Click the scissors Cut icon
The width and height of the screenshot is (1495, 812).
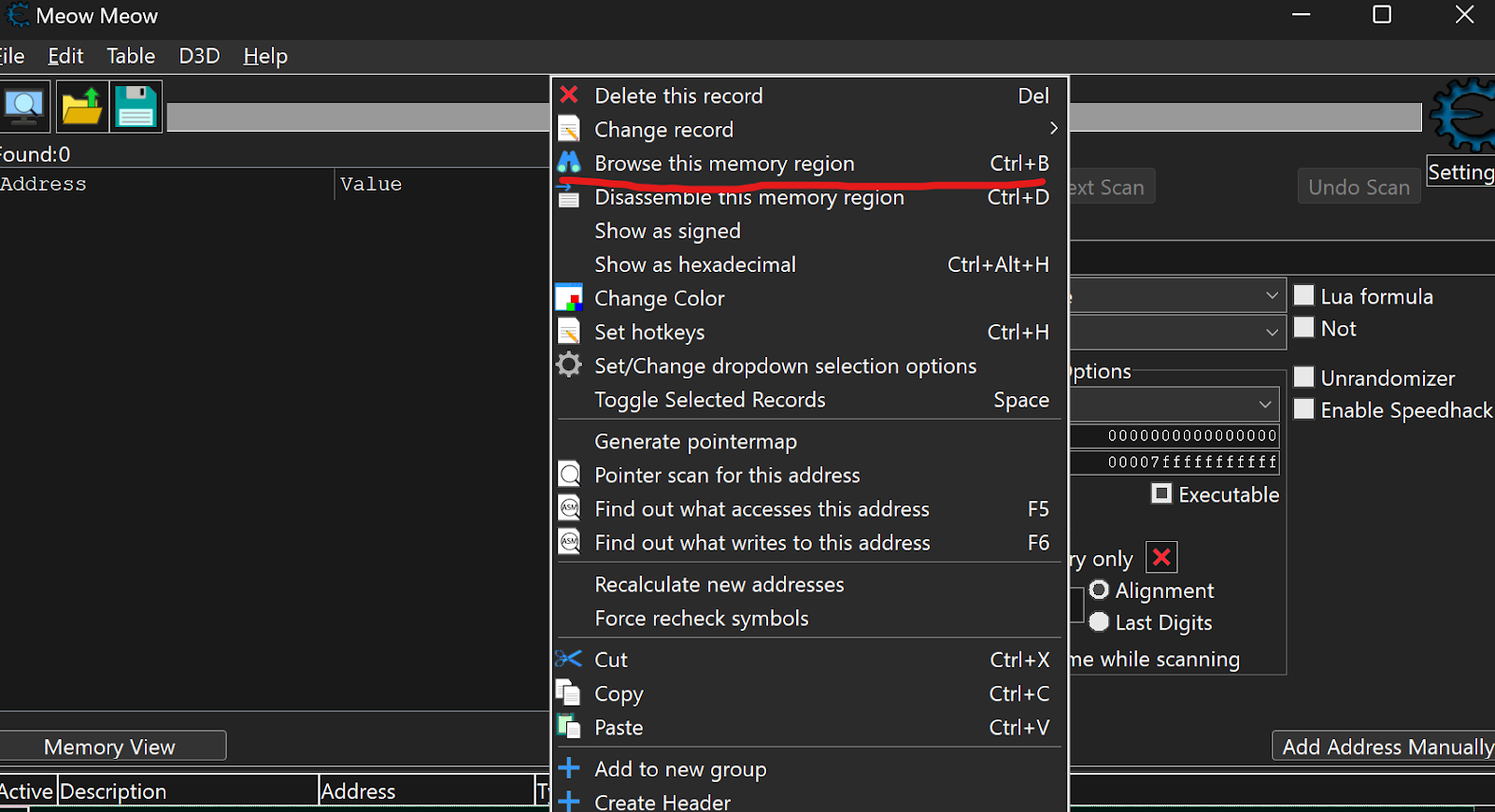(x=568, y=659)
